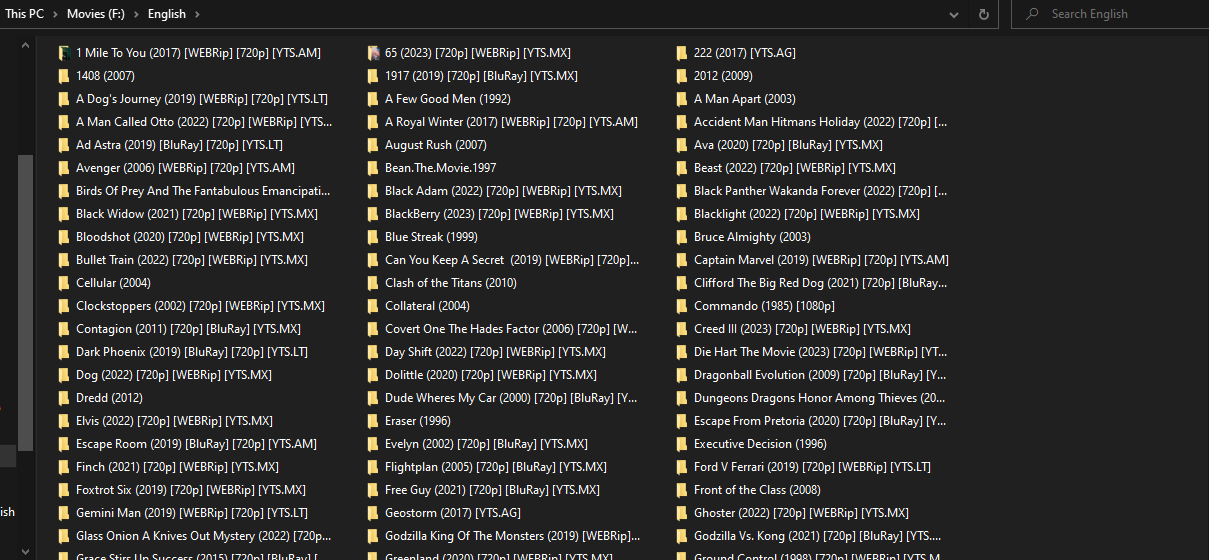Open the address bar history dropdown
The height and width of the screenshot is (560, 1209).
pos(955,14)
